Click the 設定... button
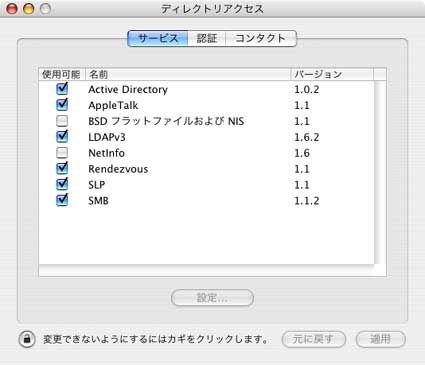 click(212, 298)
